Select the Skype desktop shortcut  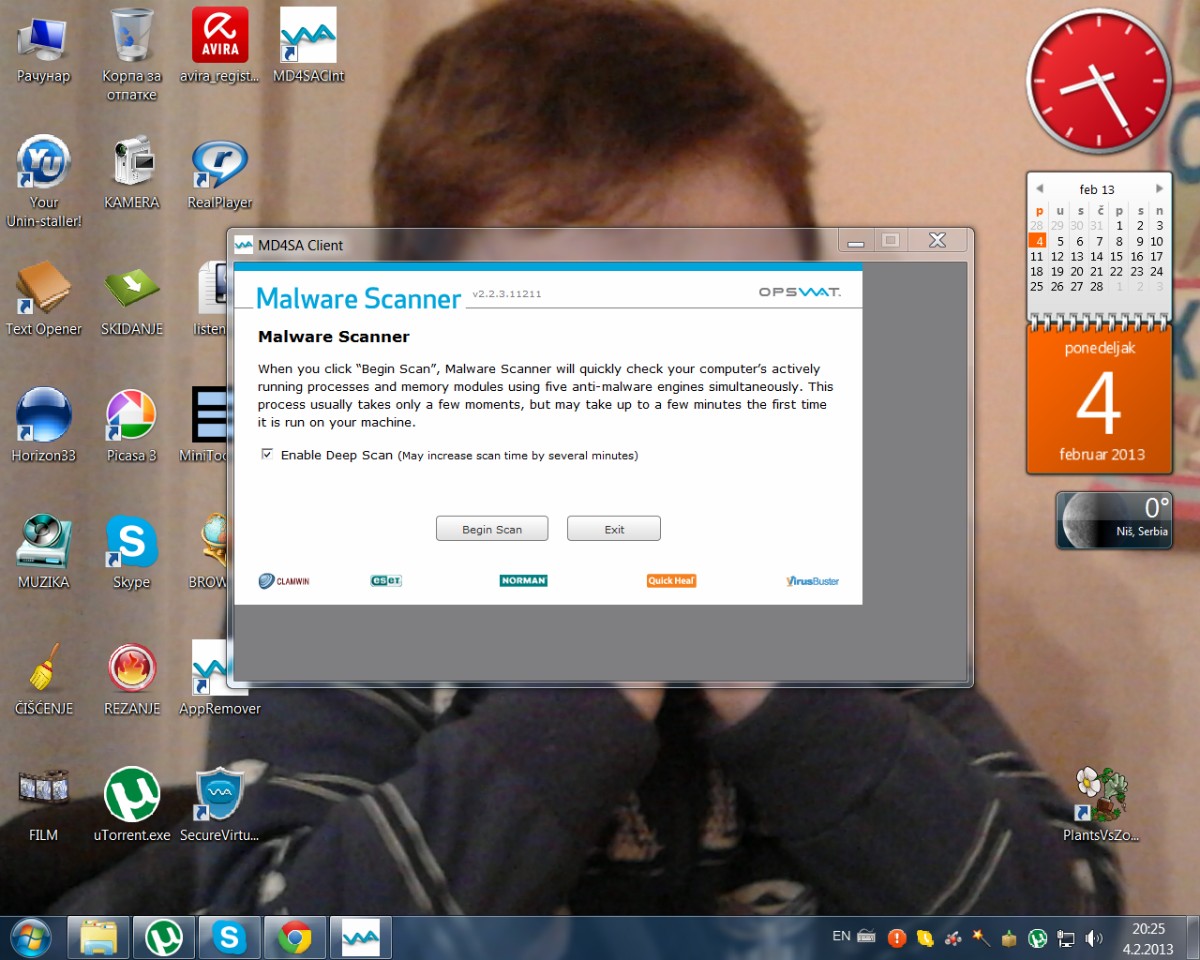(131, 552)
